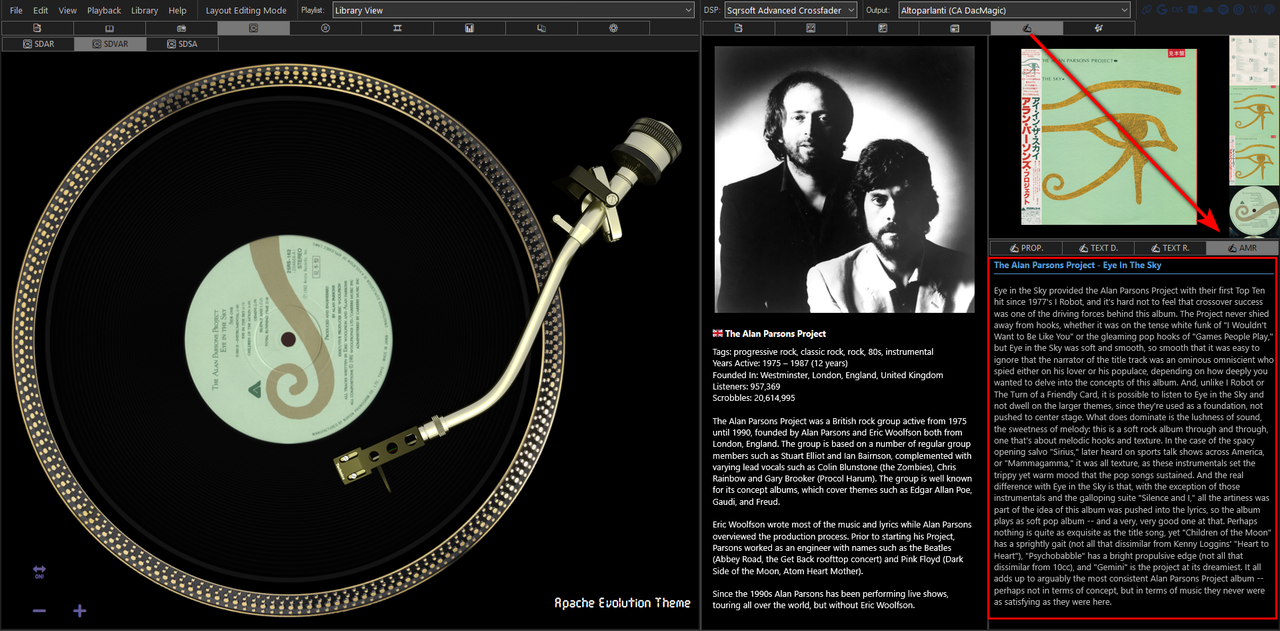Open the View menu
1280x631 pixels.
click(68, 10)
